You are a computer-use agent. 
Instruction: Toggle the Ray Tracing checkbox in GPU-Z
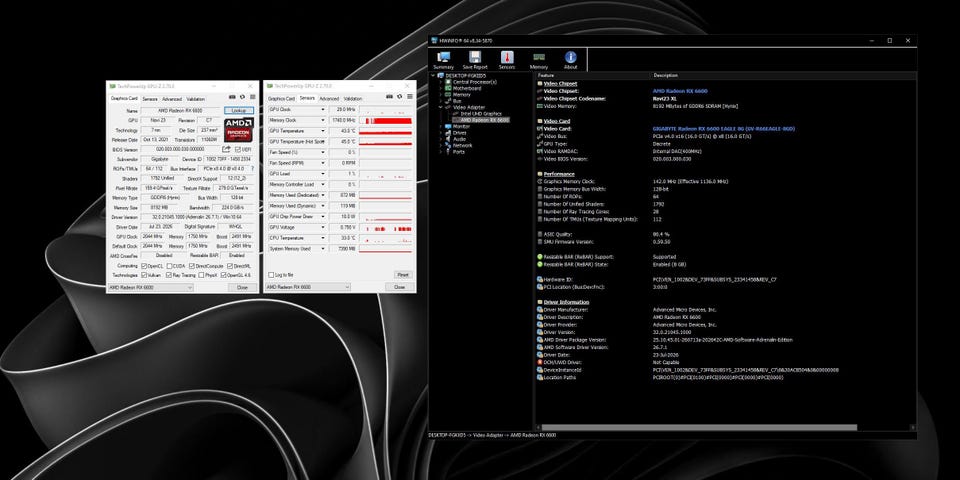[169, 276]
